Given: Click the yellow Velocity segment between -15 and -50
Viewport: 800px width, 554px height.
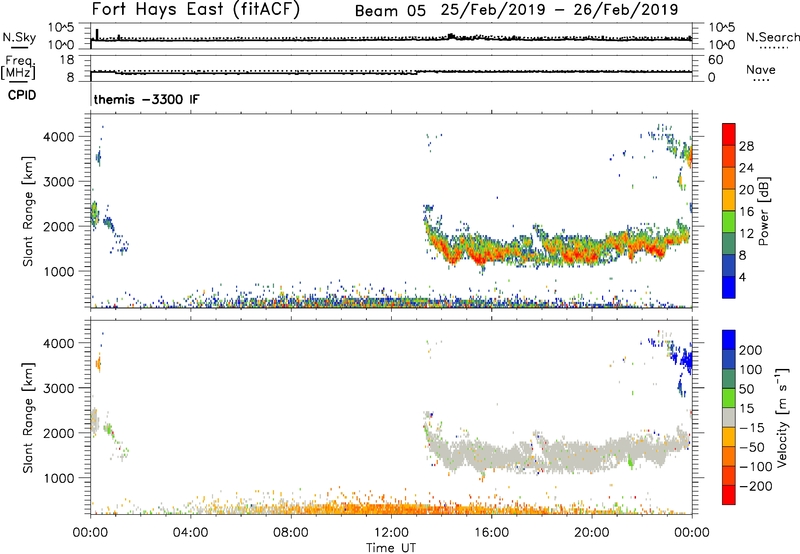Looking at the screenshot, I should click(729, 437).
